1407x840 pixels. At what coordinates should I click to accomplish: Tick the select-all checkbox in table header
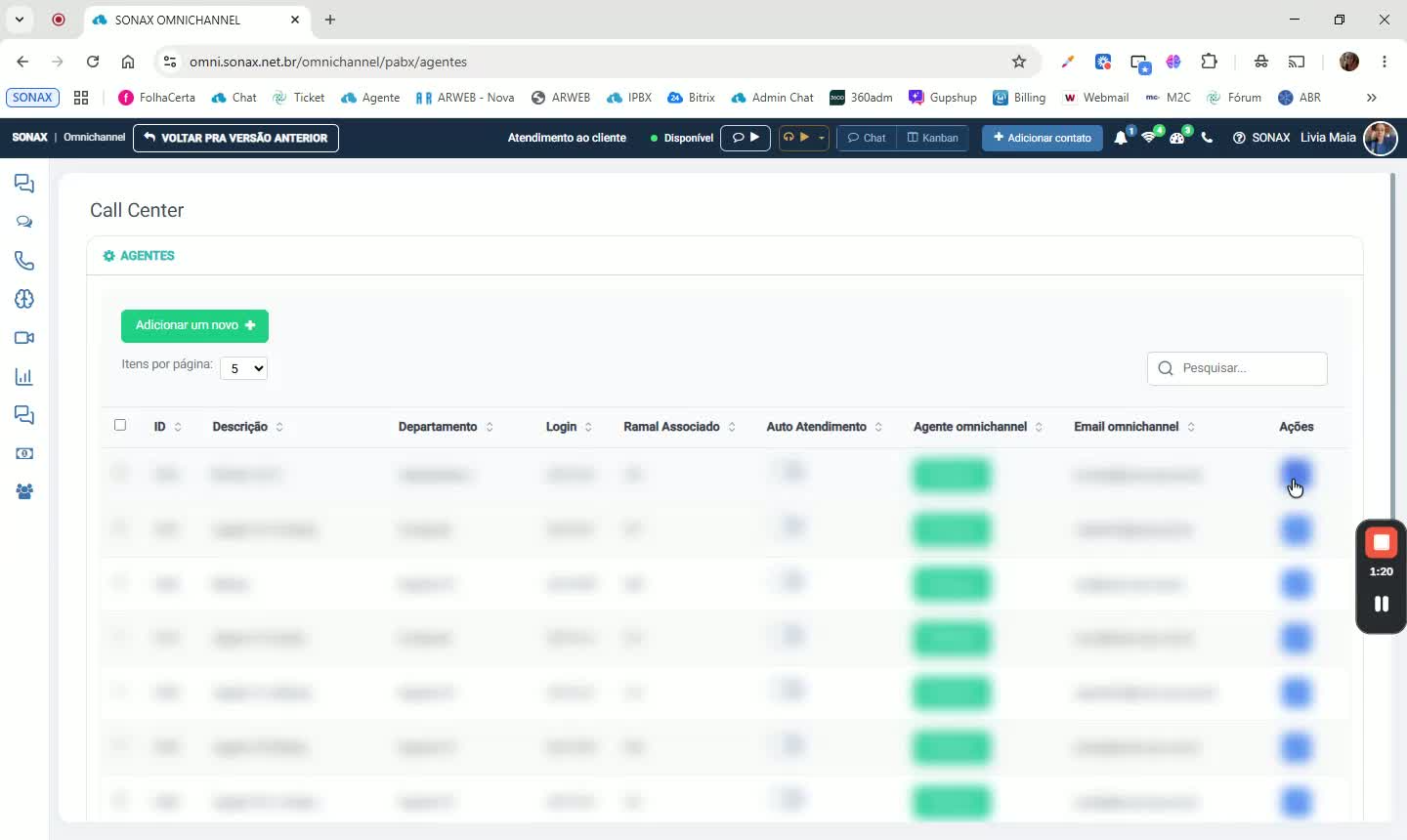(120, 425)
